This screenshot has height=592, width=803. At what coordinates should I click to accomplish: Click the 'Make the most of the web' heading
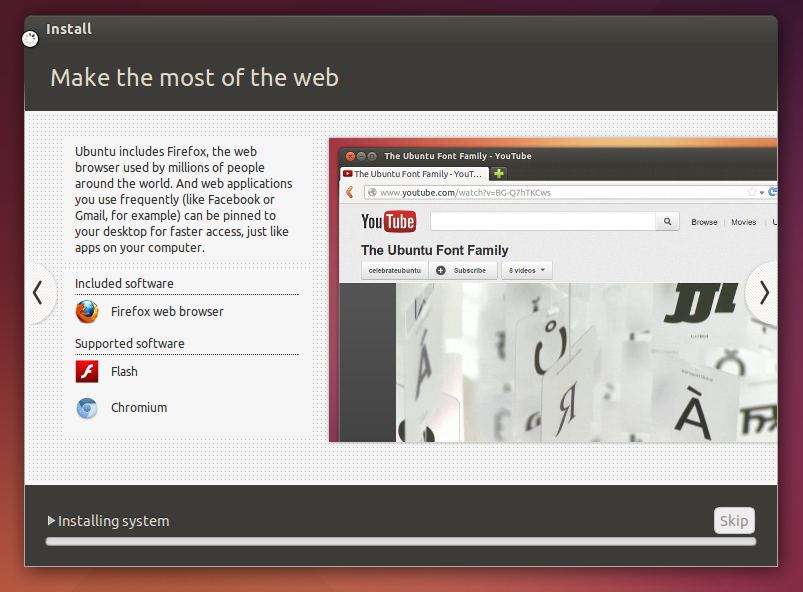point(195,78)
